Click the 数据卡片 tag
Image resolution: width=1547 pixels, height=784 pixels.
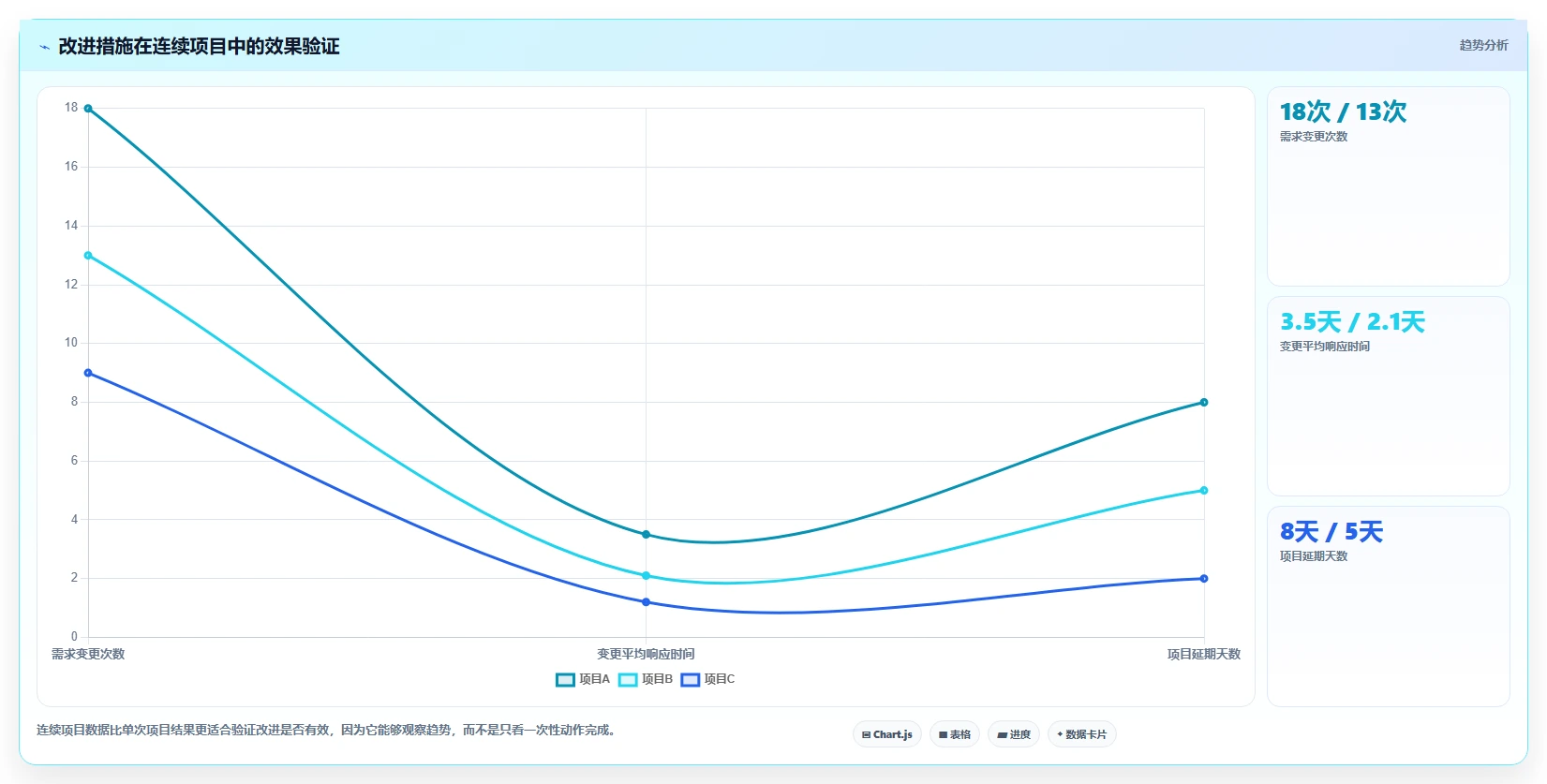tap(1082, 734)
